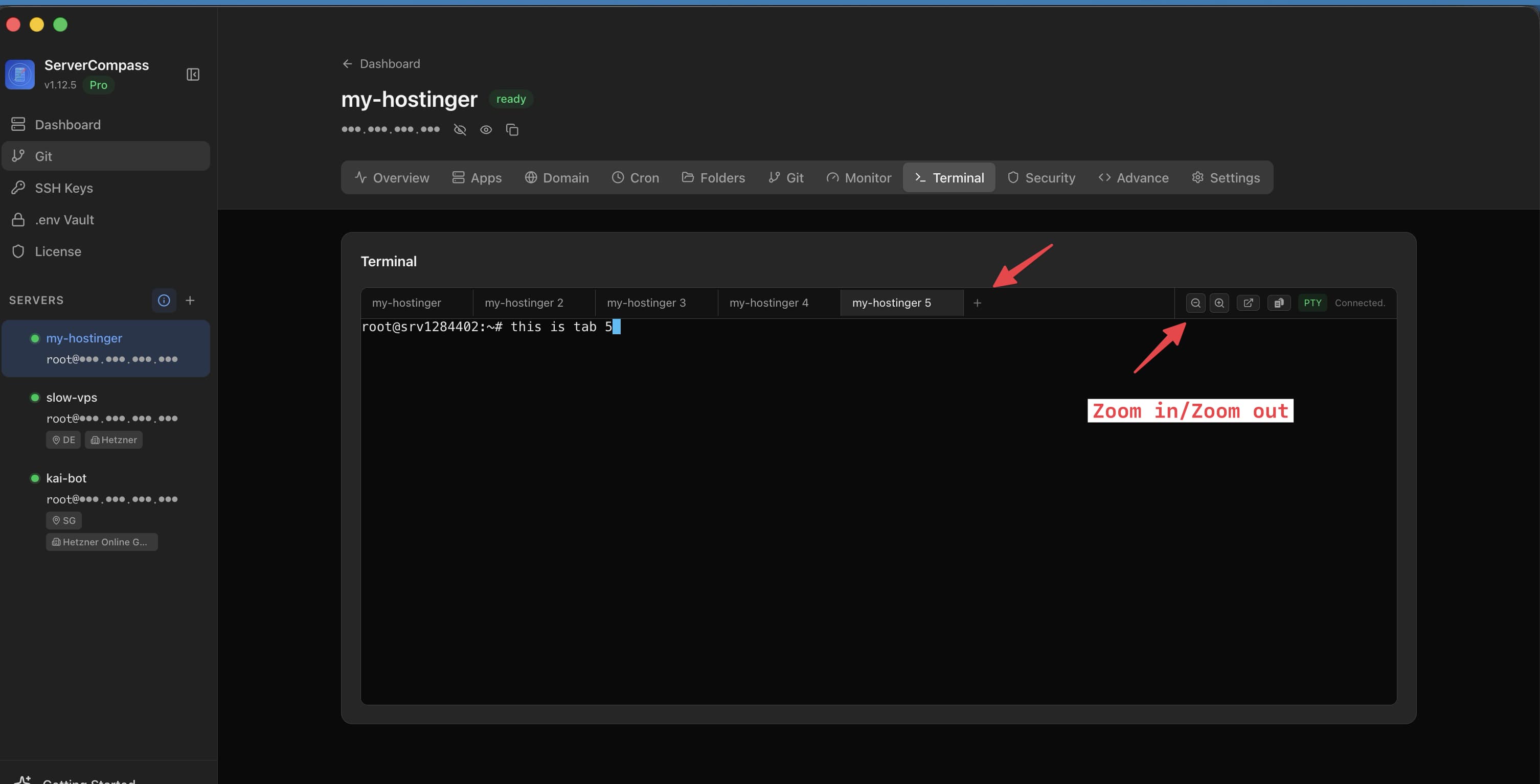Image resolution: width=1540 pixels, height=784 pixels.
Task: Switch to the Settings tab
Action: [x=1226, y=177]
